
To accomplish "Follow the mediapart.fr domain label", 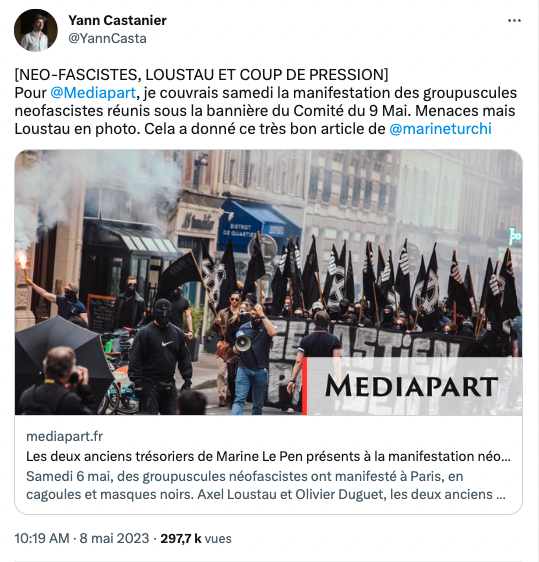I will pos(64,436).
